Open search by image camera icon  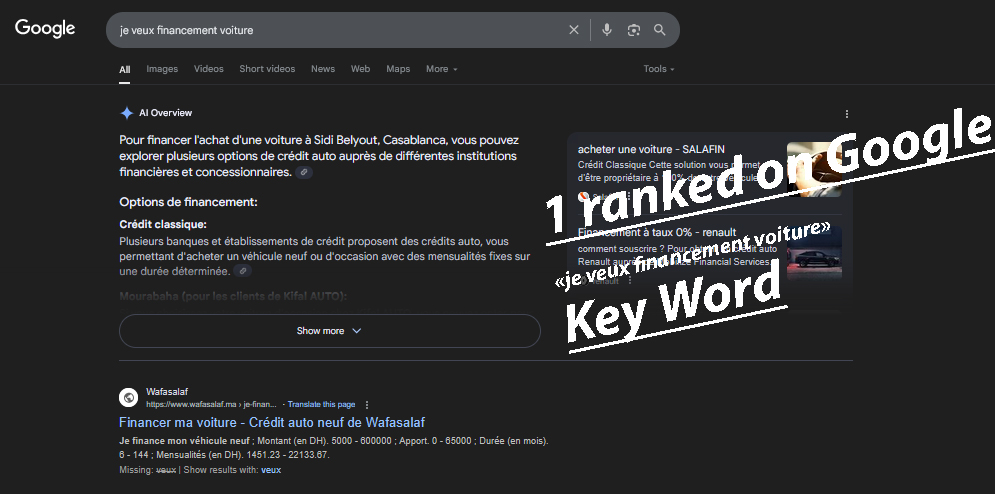click(633, 30)
